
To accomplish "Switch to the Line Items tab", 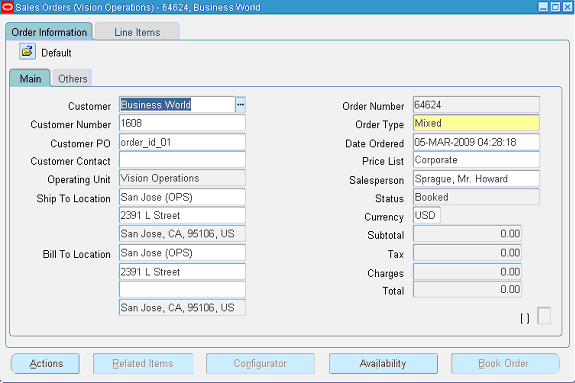I will (137, 32).
